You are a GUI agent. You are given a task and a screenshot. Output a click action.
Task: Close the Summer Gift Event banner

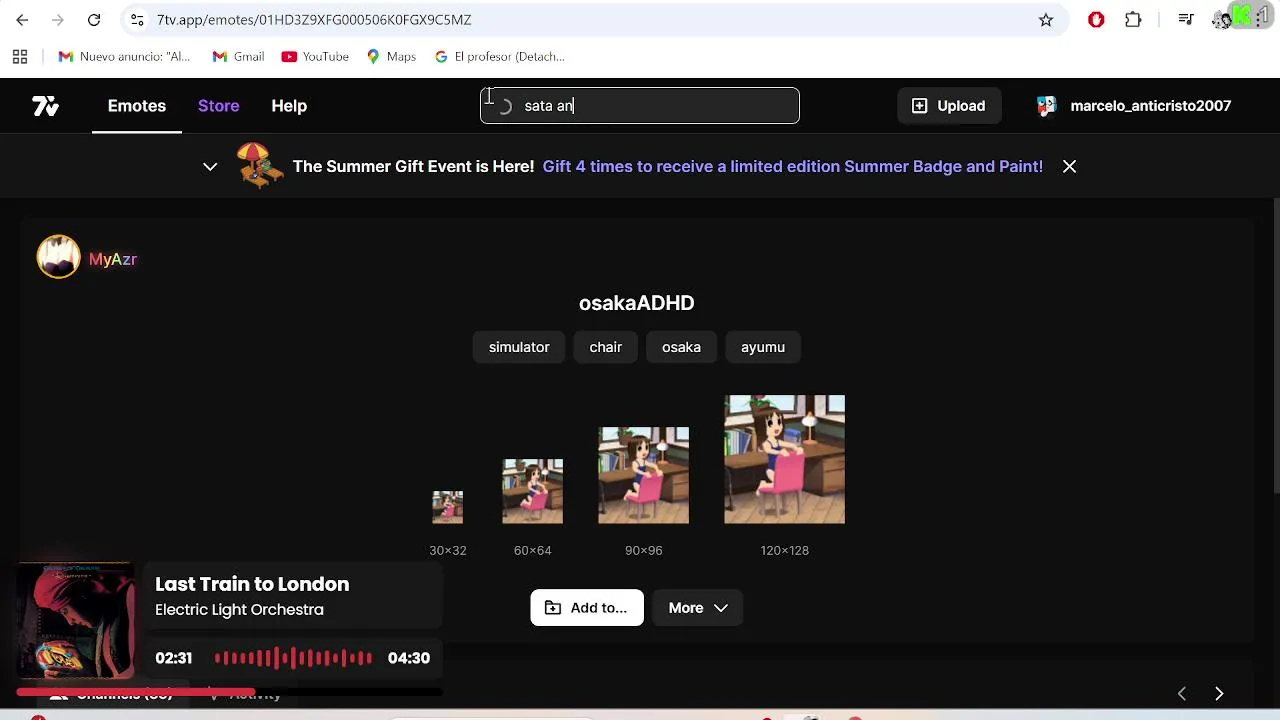[x=1069, y=167]
